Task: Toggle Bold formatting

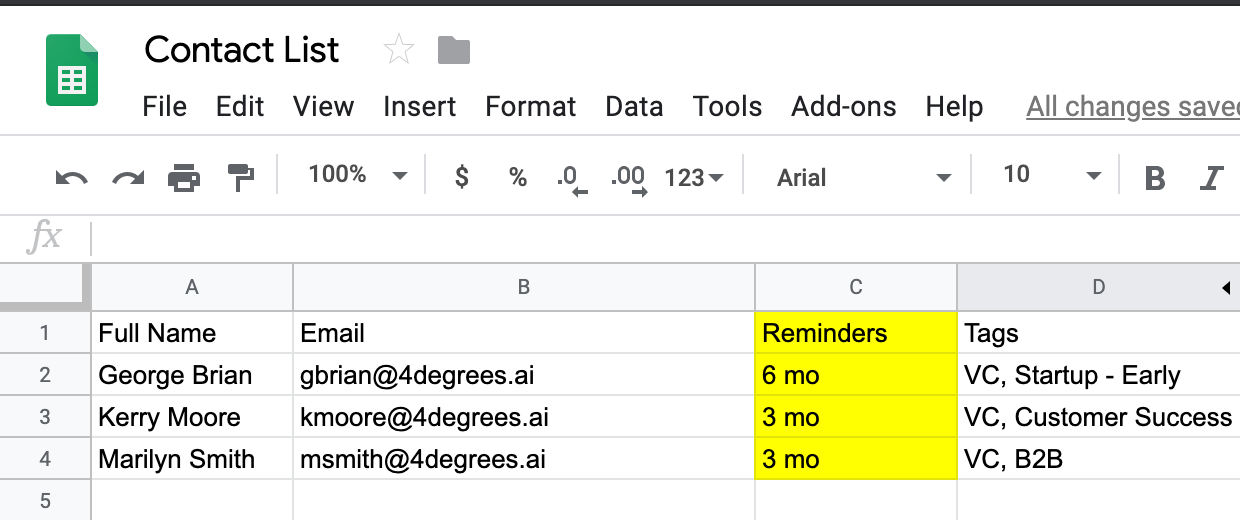Action: coord(1155,178)
